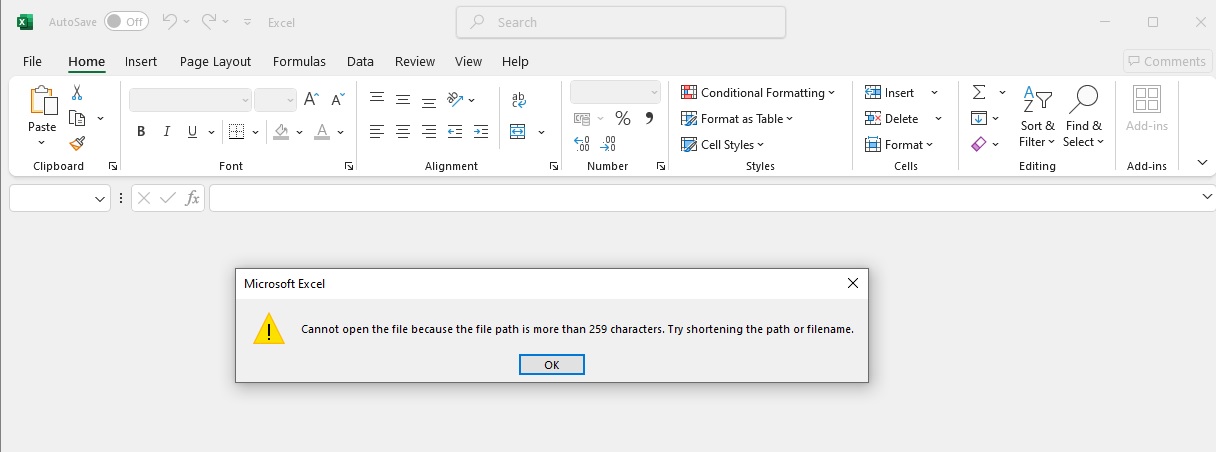Viewport: 1216px width, 452px height.
Task: Toggle Underline formatting
Action: 191,131
